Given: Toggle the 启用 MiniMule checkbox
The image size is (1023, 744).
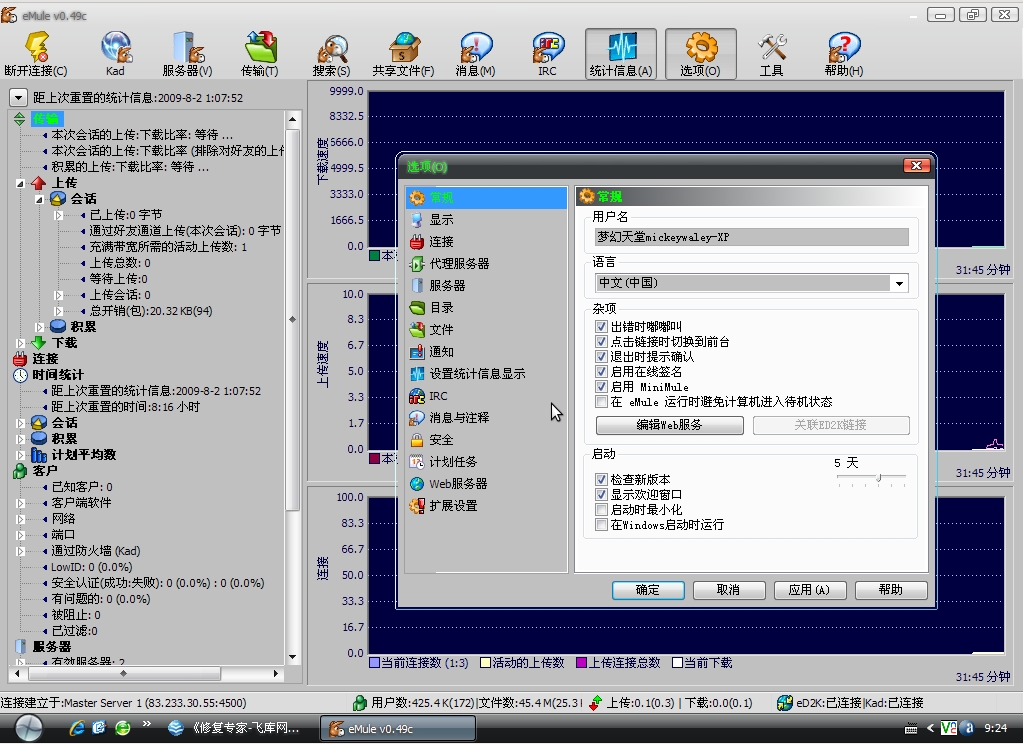Looking at the screenshot, I should click(602, 386).
